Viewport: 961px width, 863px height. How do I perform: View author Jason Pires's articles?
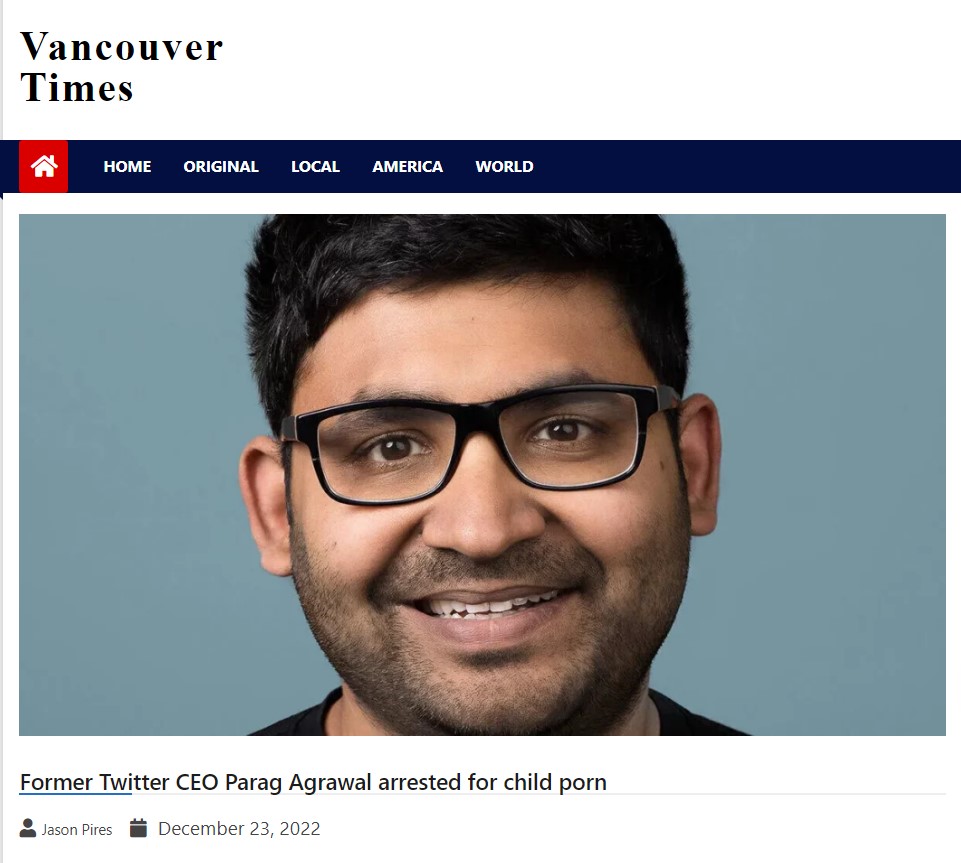pyautogui.click(x=77, y=829)
